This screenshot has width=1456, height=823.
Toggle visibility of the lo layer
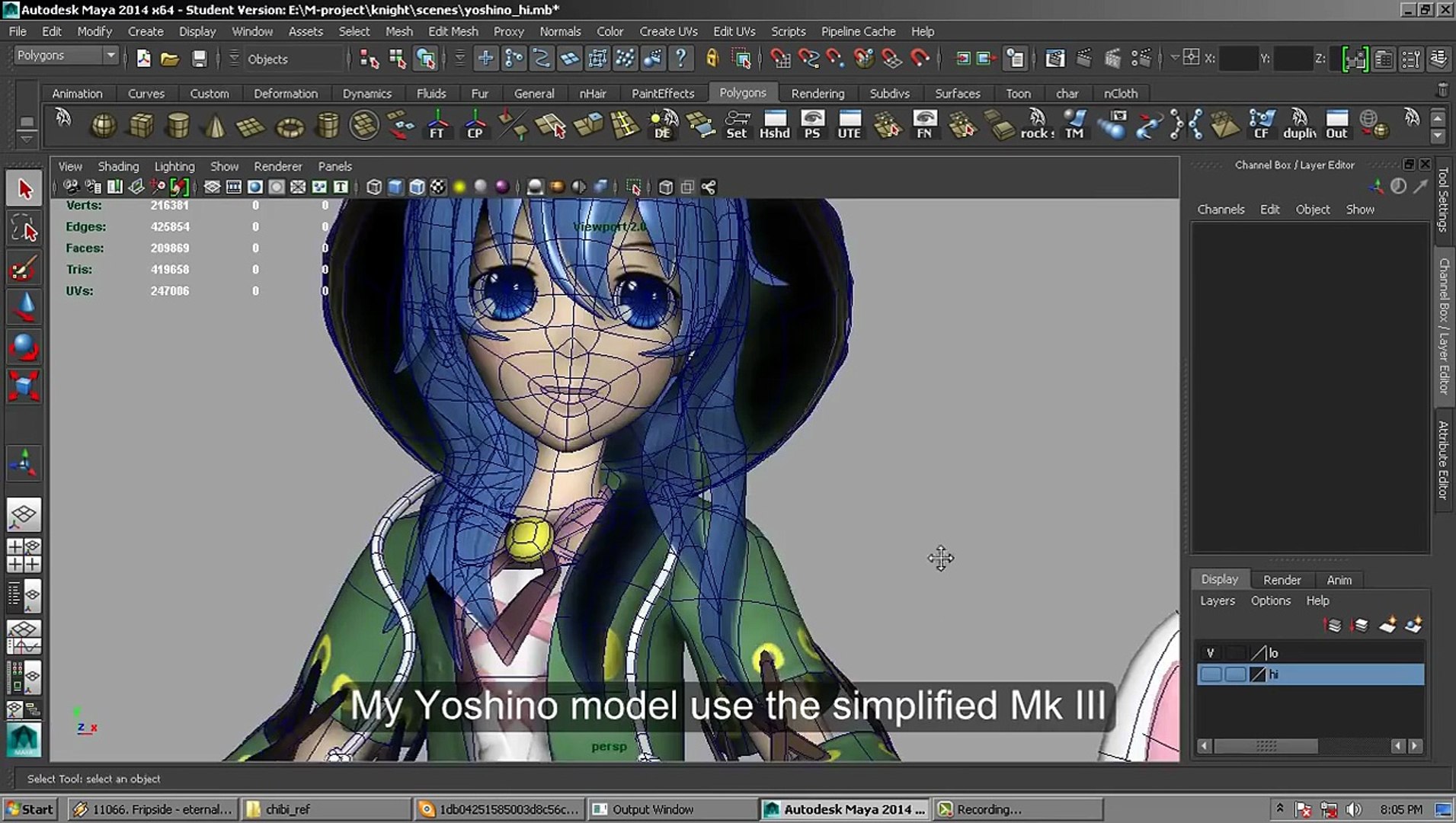point(1210,653)
